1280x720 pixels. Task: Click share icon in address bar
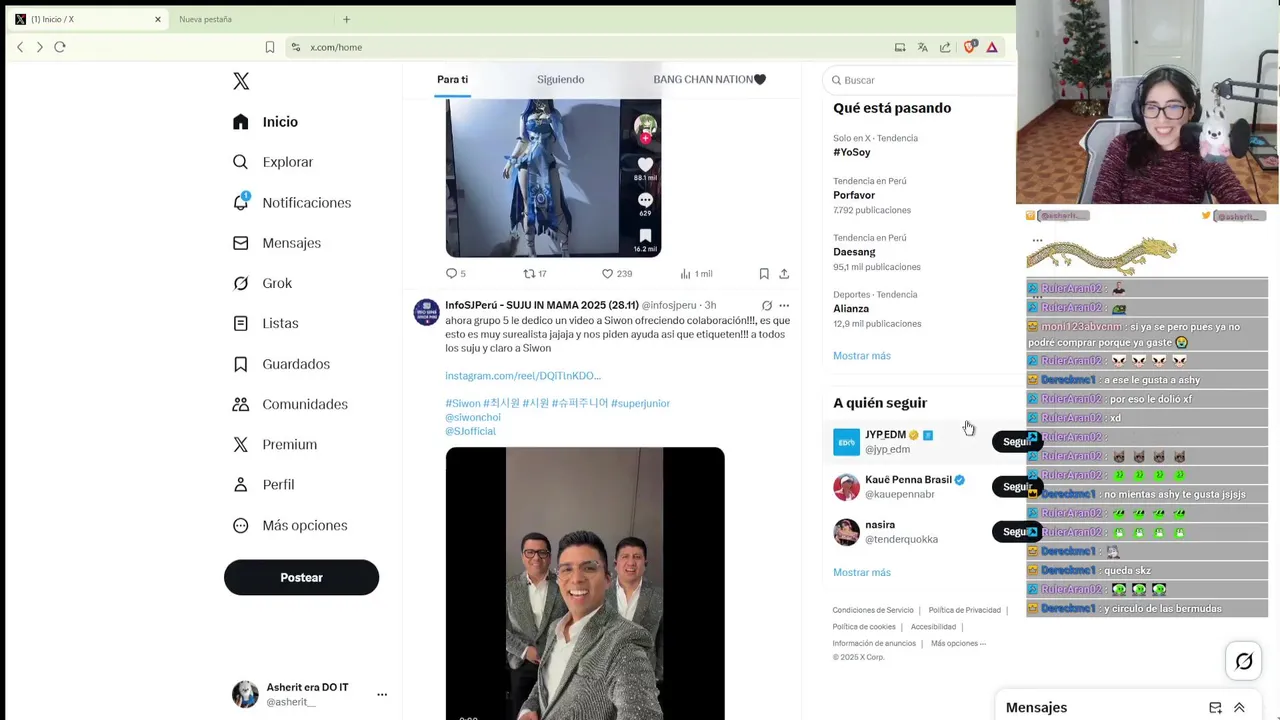click(x=945, y=47)
